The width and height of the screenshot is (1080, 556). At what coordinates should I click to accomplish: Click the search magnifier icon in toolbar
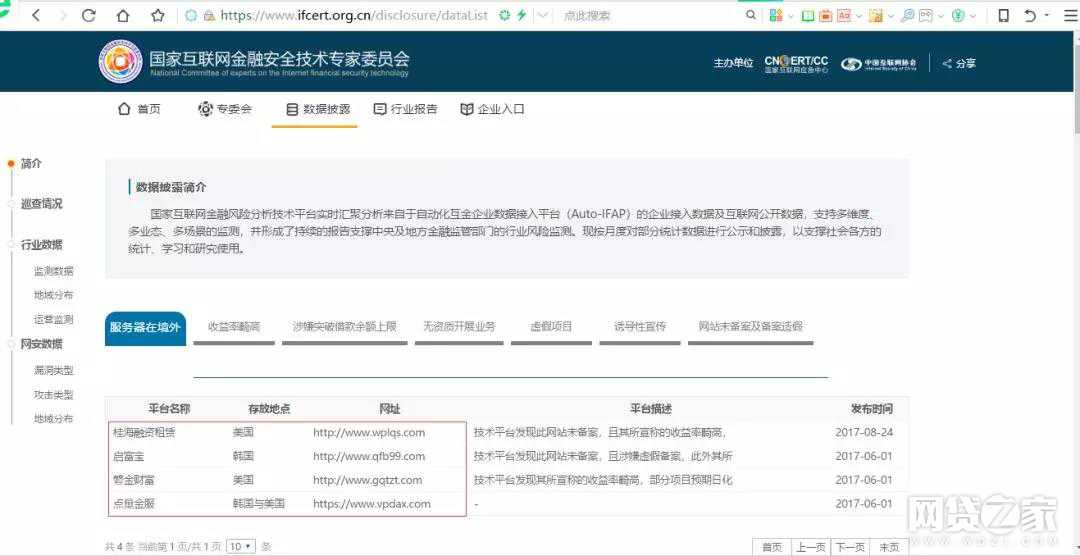click(x=751, y=16)
